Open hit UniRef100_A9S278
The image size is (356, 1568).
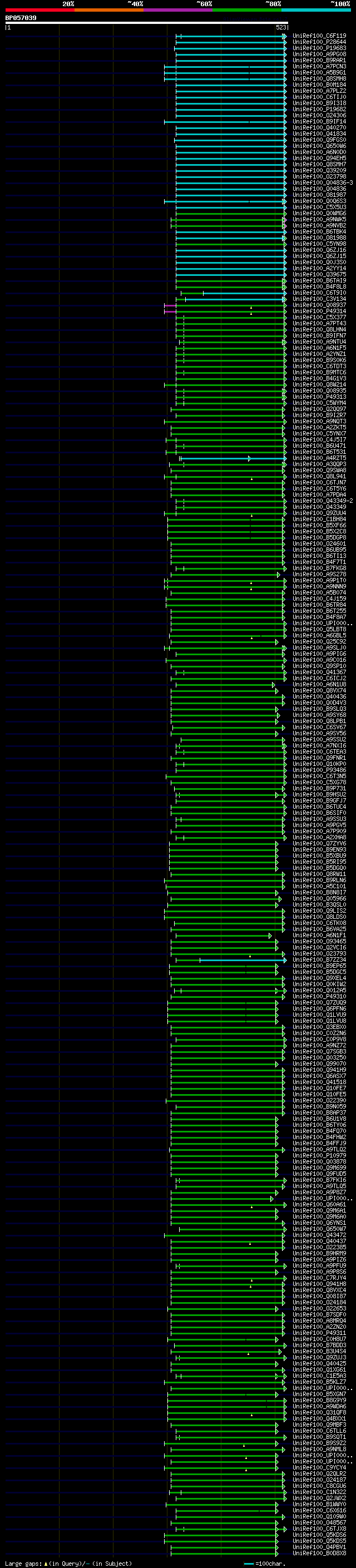tap(319, 575)
